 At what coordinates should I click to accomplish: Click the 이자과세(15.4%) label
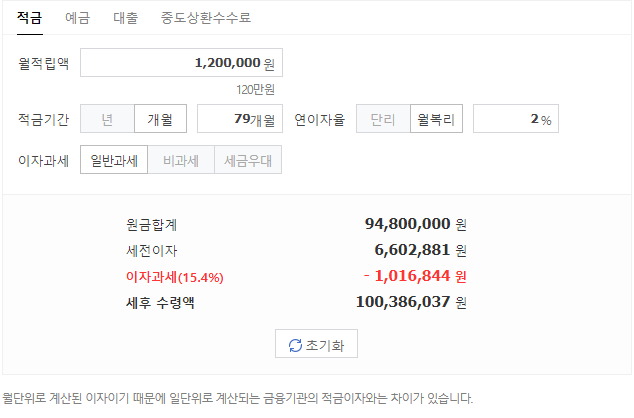[175, 277]
